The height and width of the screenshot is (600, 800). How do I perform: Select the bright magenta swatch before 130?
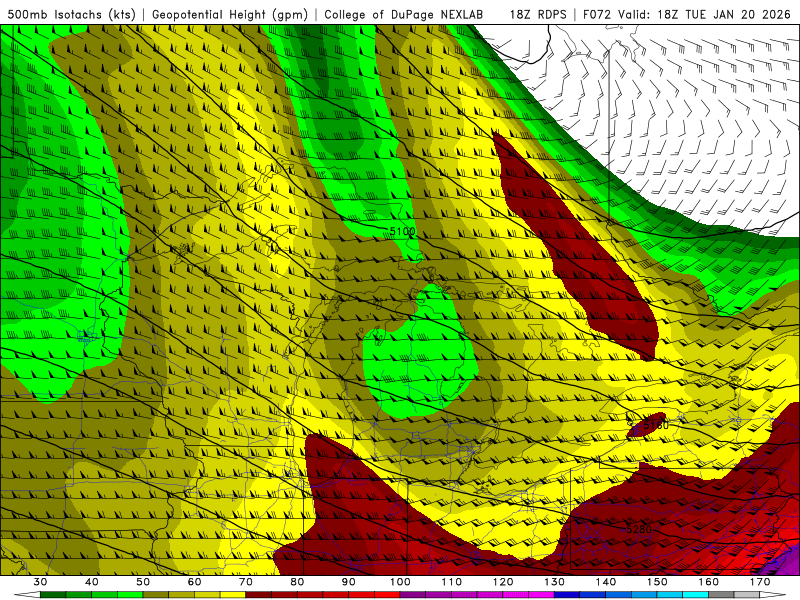pyautogui.click(x=541, y=595)
